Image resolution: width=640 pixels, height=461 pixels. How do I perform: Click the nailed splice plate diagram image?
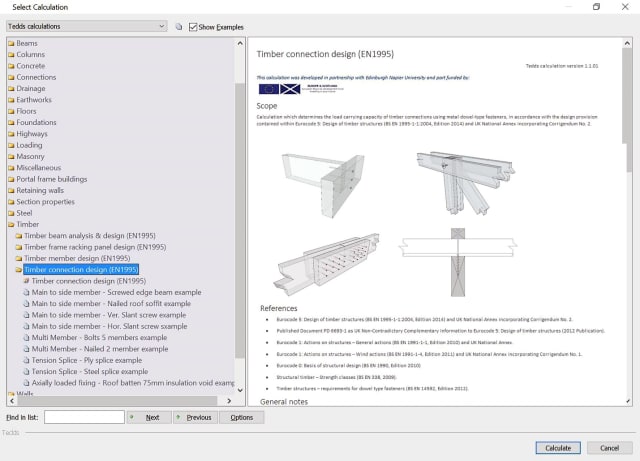click(x=326, y=264)
